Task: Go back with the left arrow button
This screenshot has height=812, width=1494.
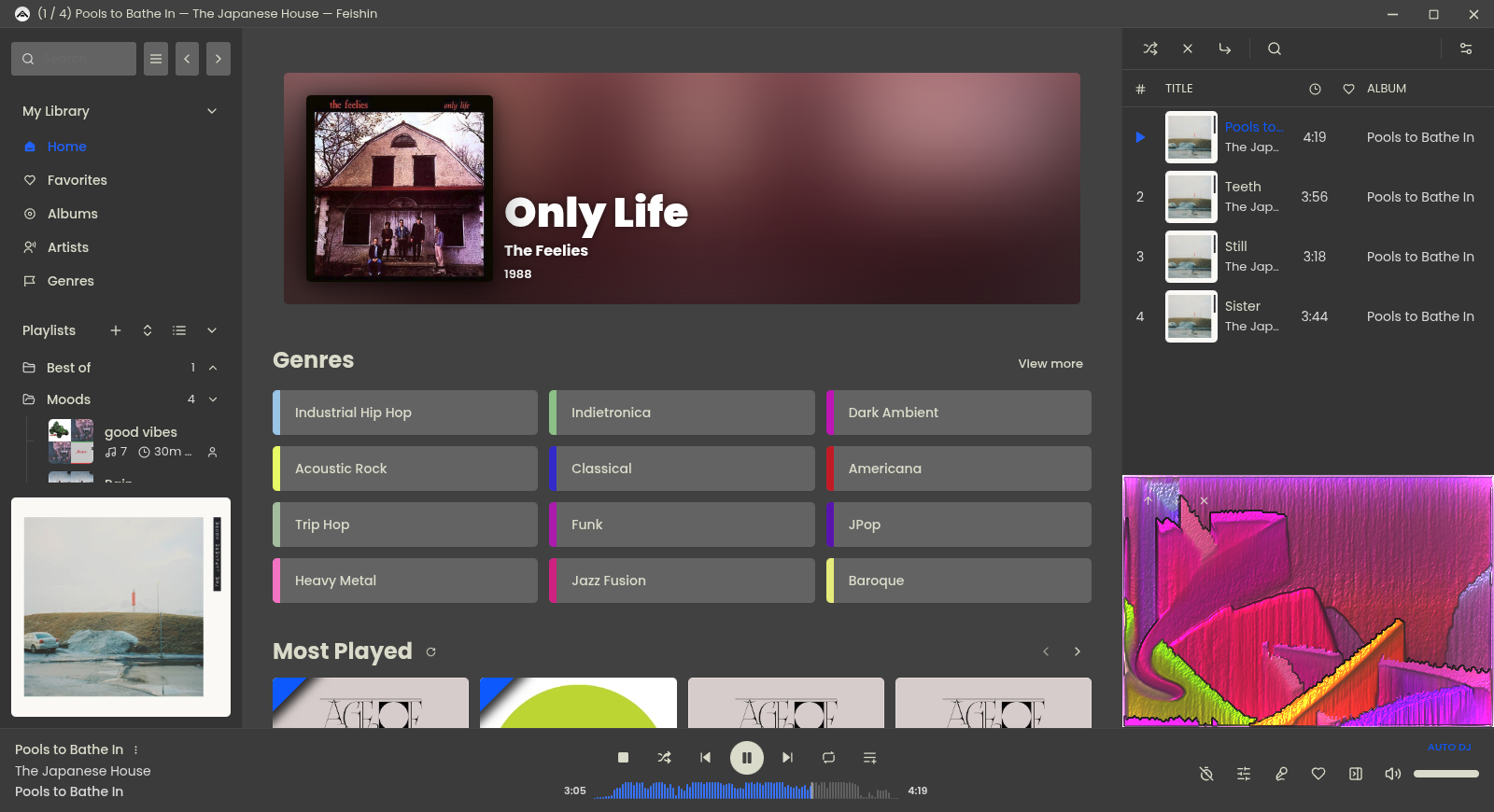Action: (x=187, y=59)
